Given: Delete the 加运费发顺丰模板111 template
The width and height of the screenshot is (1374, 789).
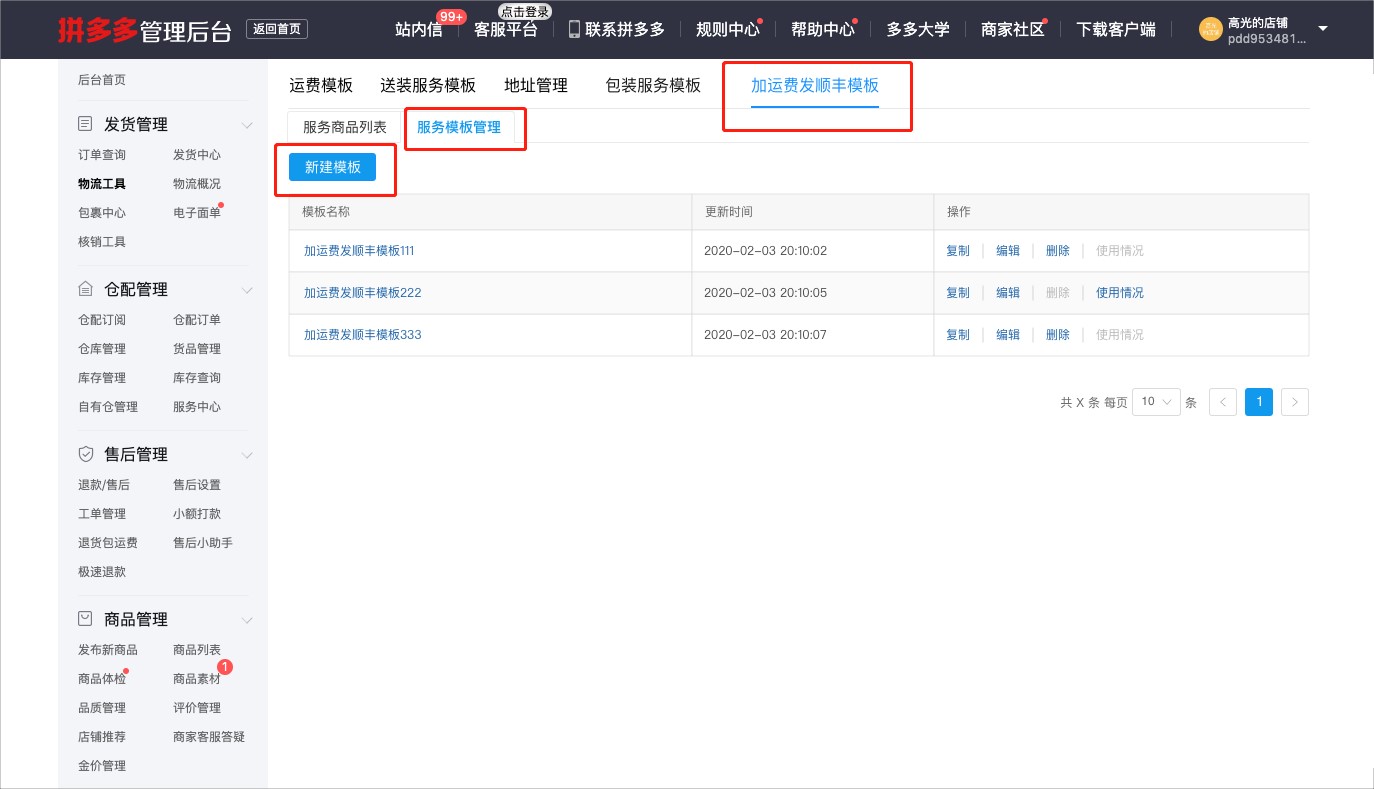Looking at the screenshot, I should tap(1058, 251).
